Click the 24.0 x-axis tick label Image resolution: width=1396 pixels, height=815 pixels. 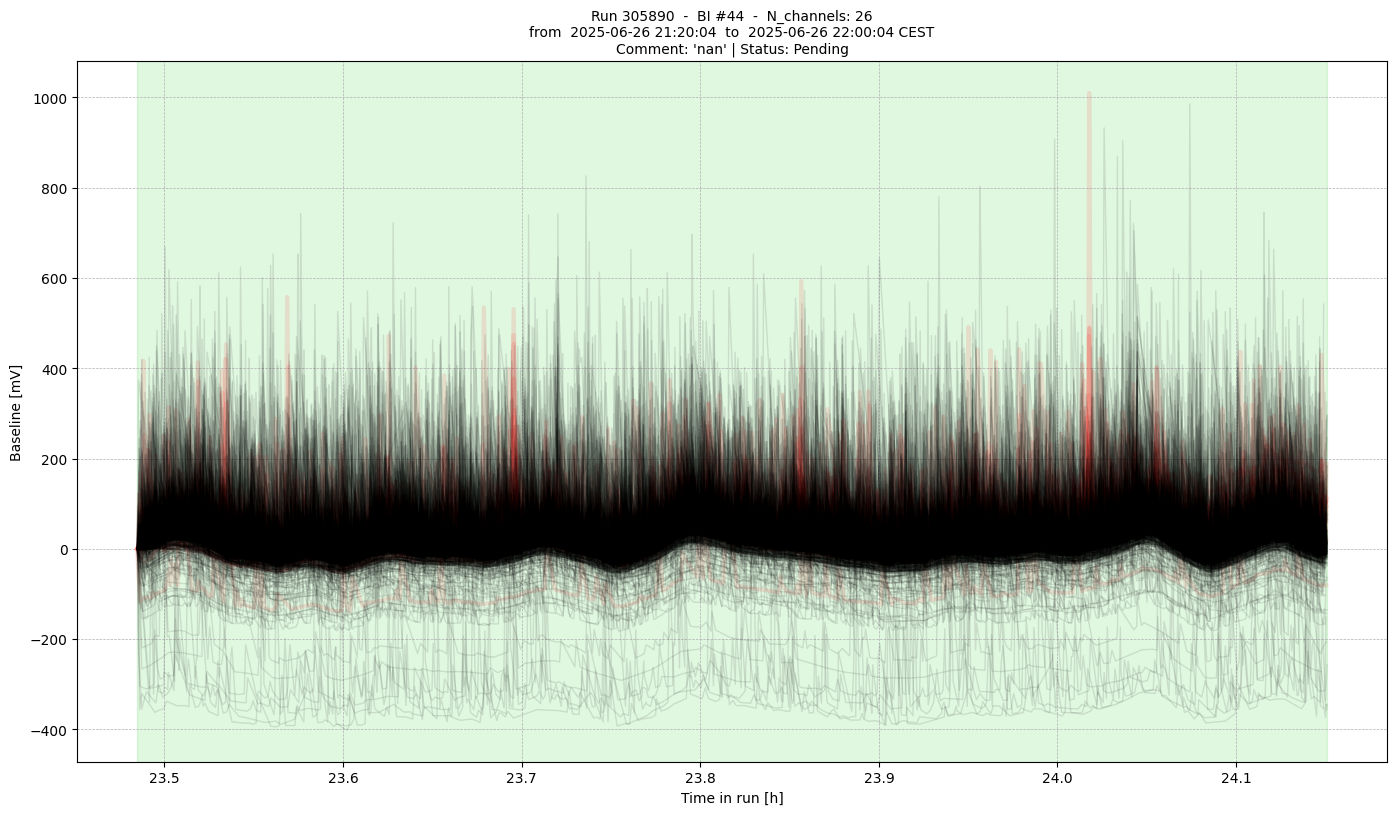[x=1057, y=778]
